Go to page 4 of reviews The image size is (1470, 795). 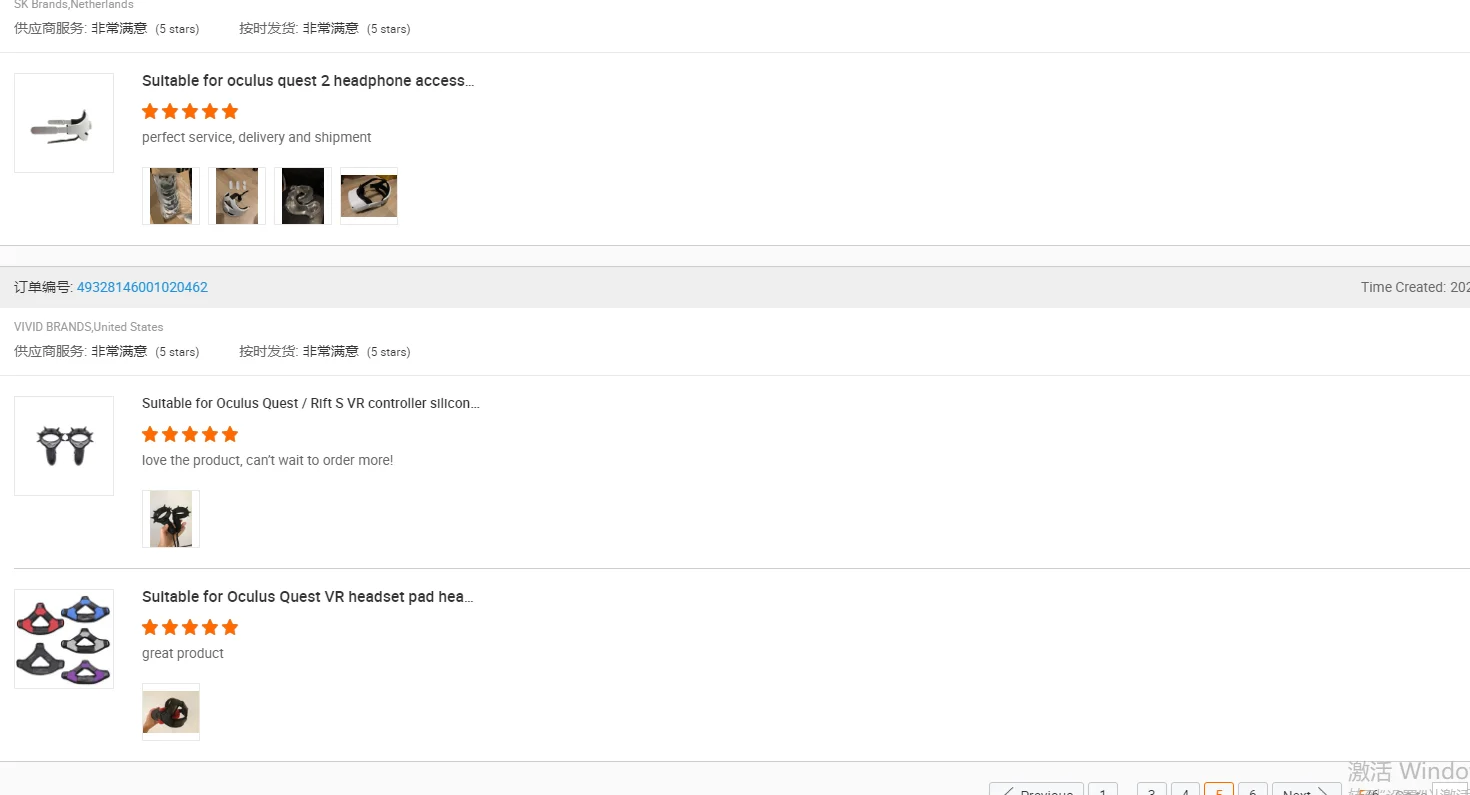(x=1185, y=789)
